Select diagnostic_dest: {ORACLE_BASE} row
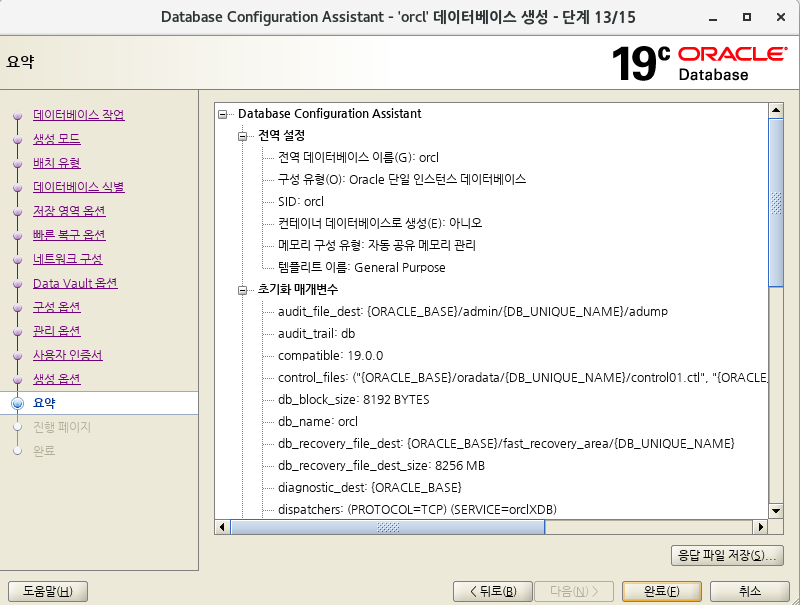Screen dimensions: 800x605 point(370,488)
